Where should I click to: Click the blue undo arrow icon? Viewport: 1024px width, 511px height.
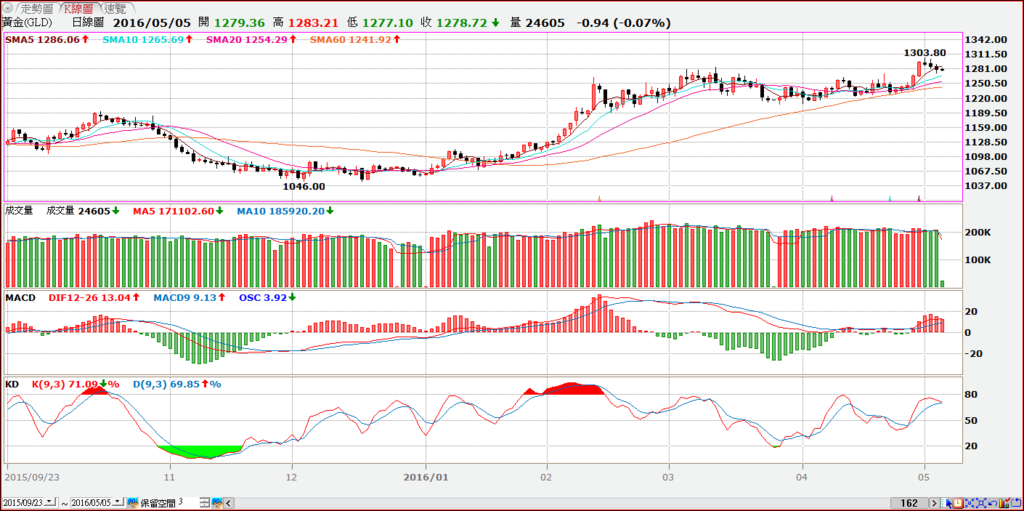coord(993,503)
